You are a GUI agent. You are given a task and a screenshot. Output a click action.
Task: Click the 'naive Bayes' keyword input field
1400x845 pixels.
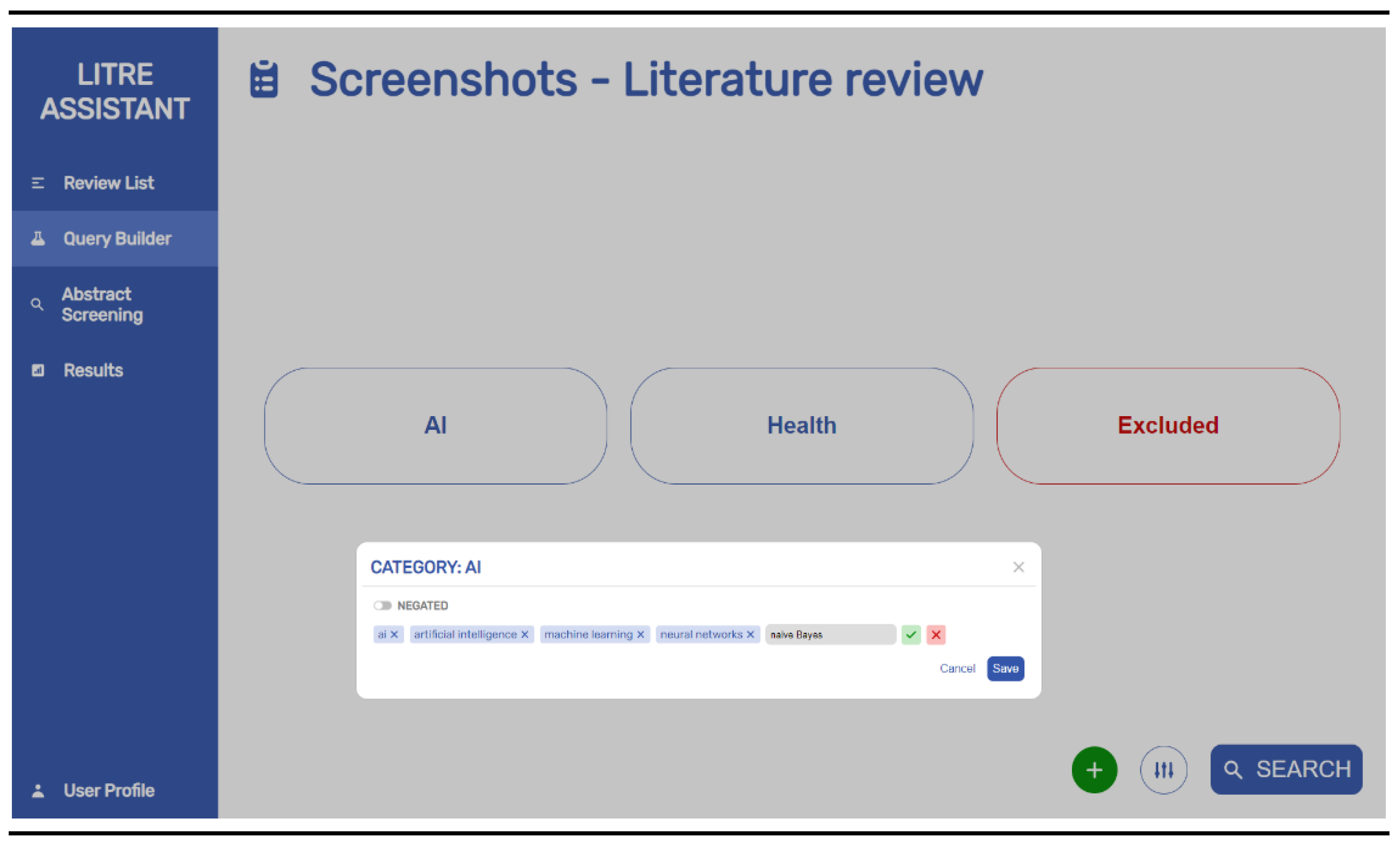tap(830, 634)
